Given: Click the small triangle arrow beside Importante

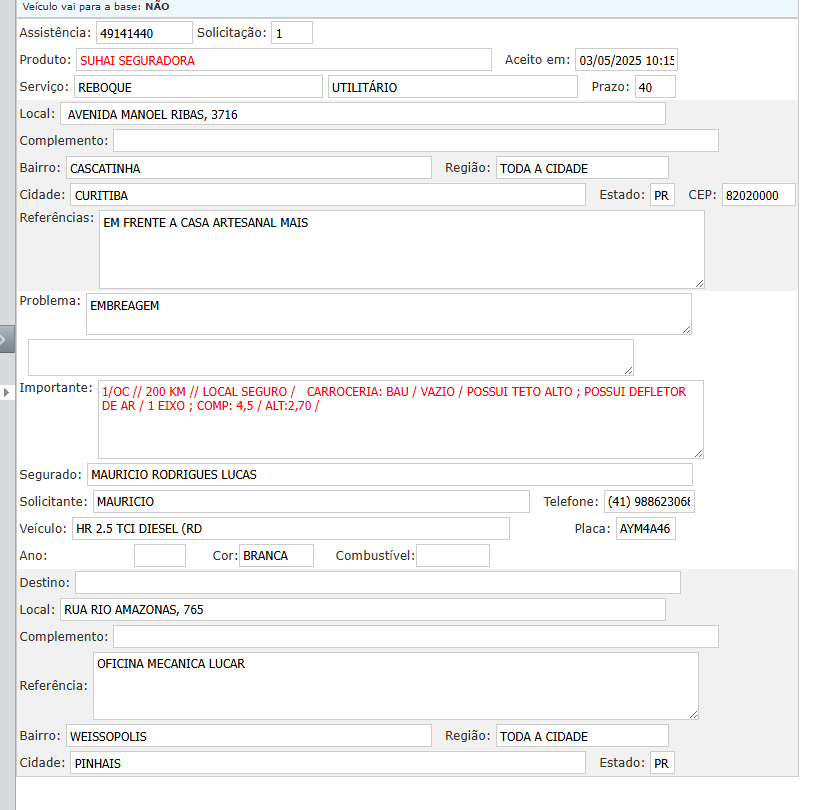Looking at the screenshot, I should pyautogui.click(x=7, y=392).
